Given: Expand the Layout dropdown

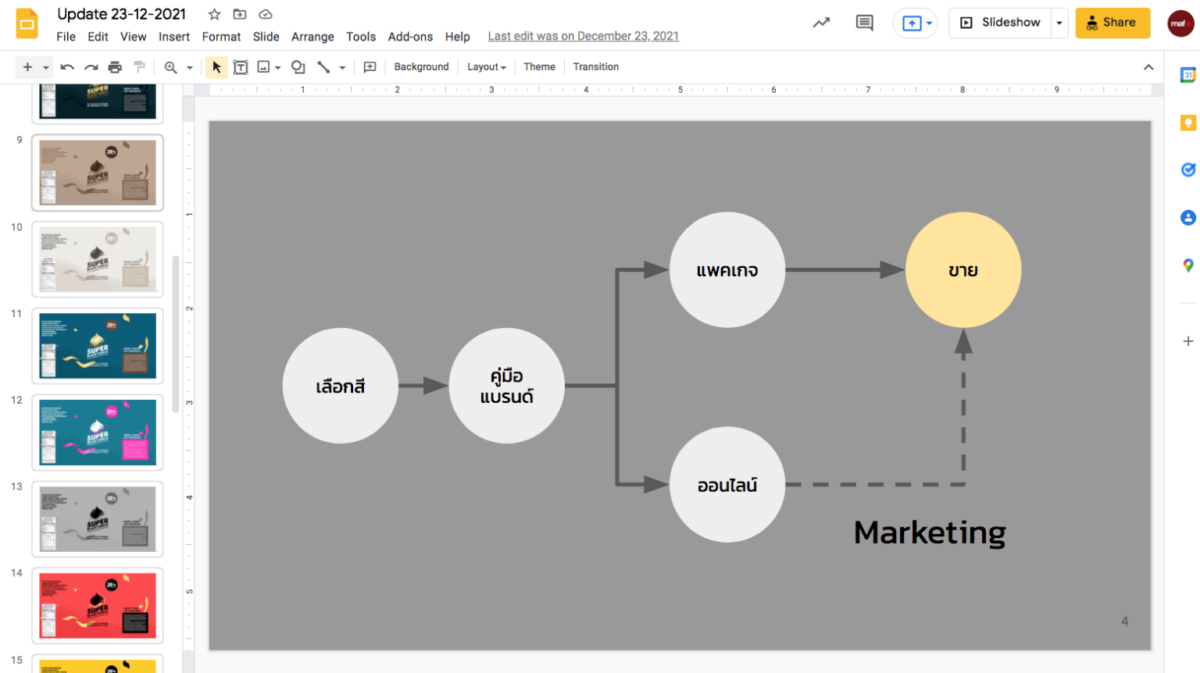Looking at the screenshot, I should pos(487,67).
